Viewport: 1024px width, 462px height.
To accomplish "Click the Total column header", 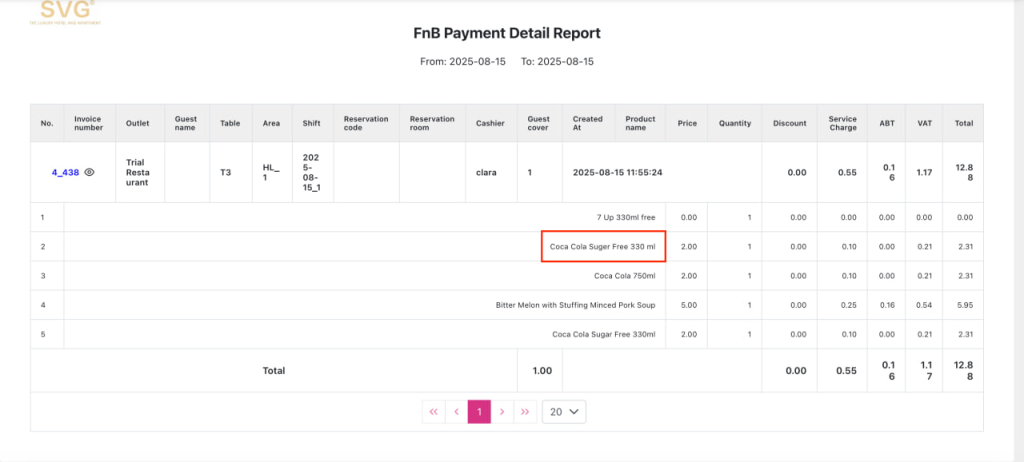I will (963, 123).
